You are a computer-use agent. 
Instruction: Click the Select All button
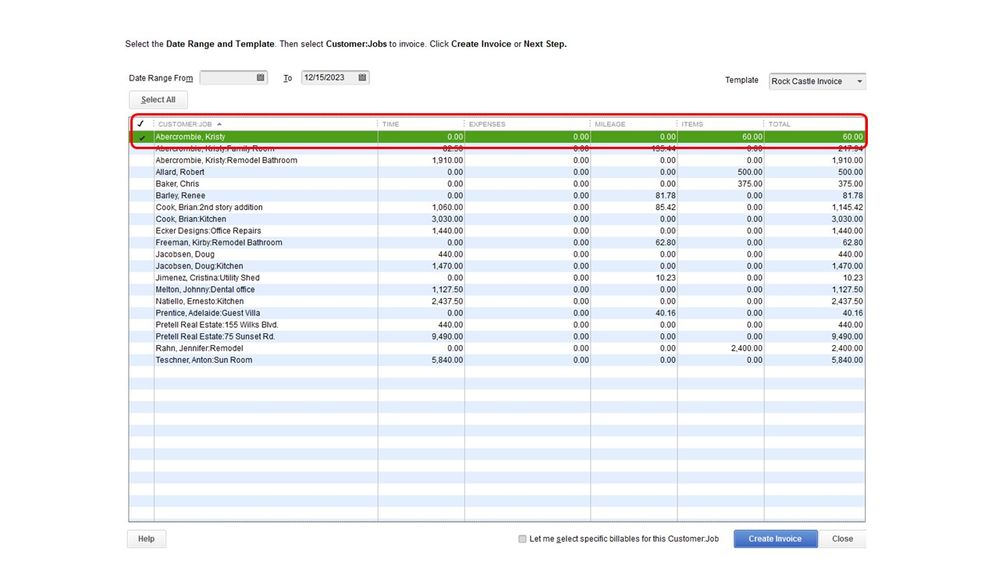[158, 99]
